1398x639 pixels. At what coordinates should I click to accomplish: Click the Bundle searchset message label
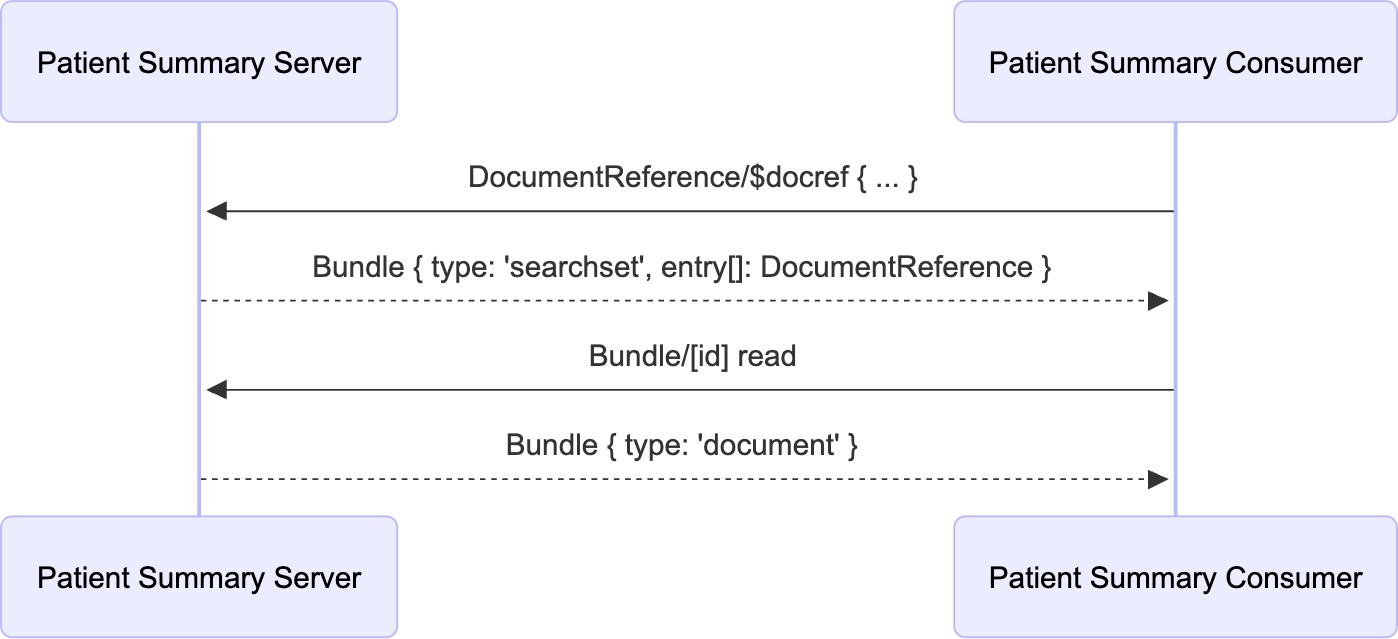pos(682,267)
